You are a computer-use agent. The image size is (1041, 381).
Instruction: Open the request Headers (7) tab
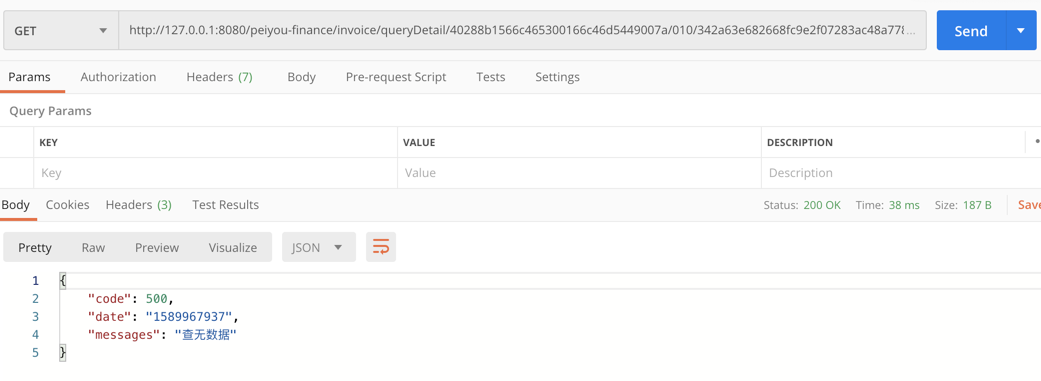(219, 77)
